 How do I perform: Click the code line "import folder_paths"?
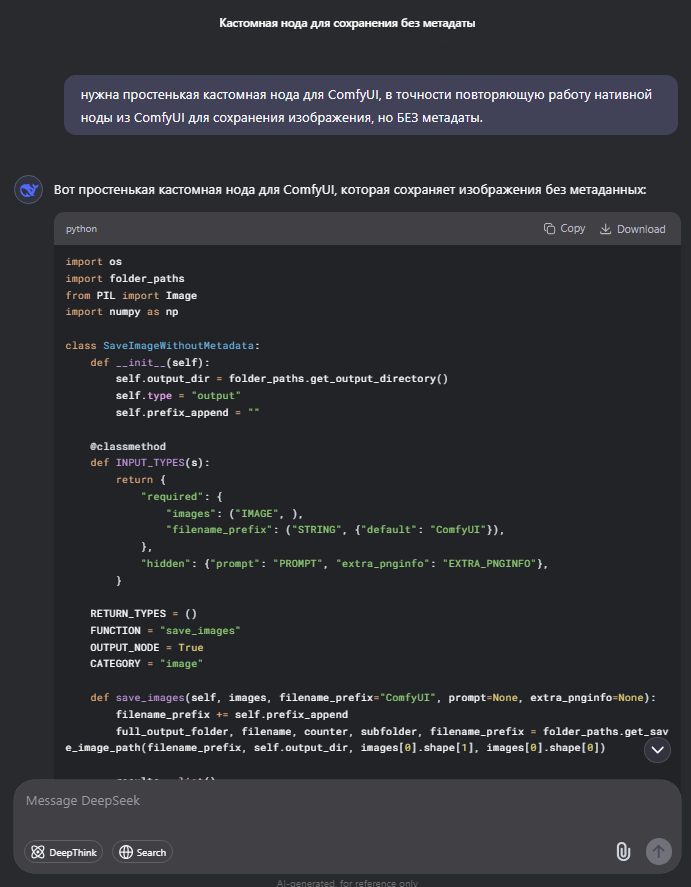coord(125,278)
